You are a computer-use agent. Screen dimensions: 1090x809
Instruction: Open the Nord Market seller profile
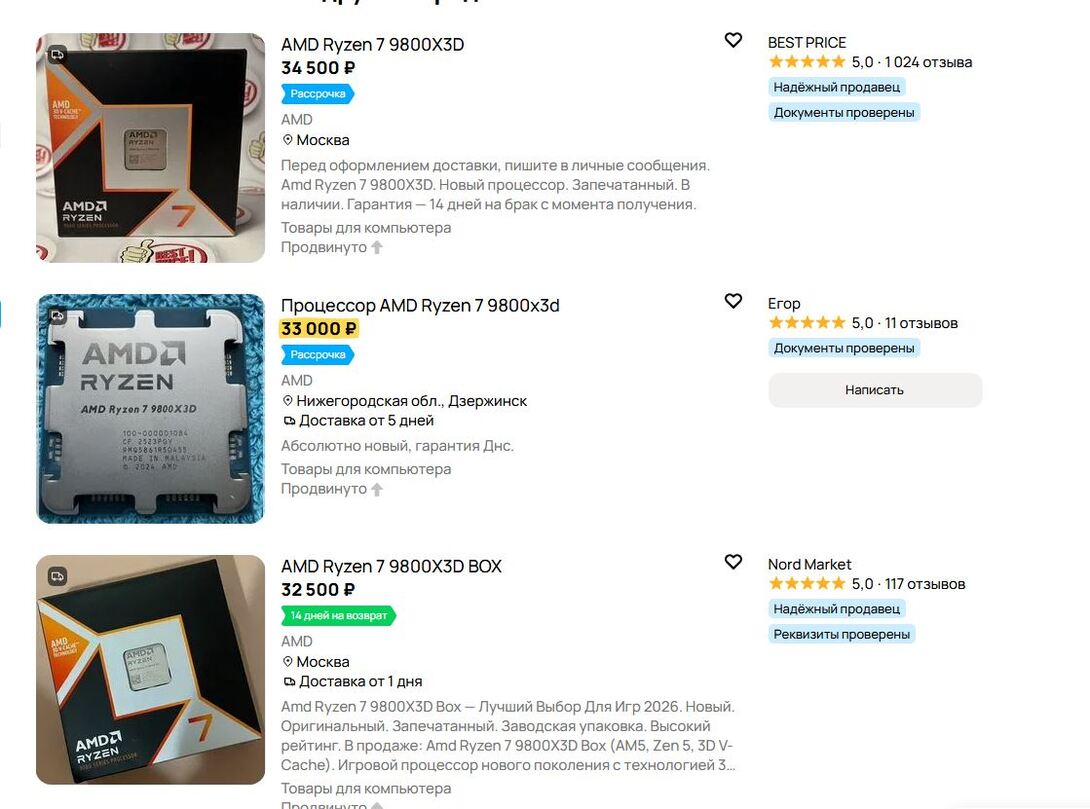(809, 564)
